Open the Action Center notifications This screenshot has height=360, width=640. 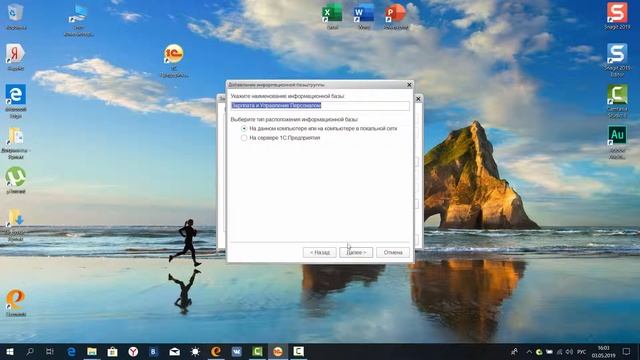tap(626, 351)
